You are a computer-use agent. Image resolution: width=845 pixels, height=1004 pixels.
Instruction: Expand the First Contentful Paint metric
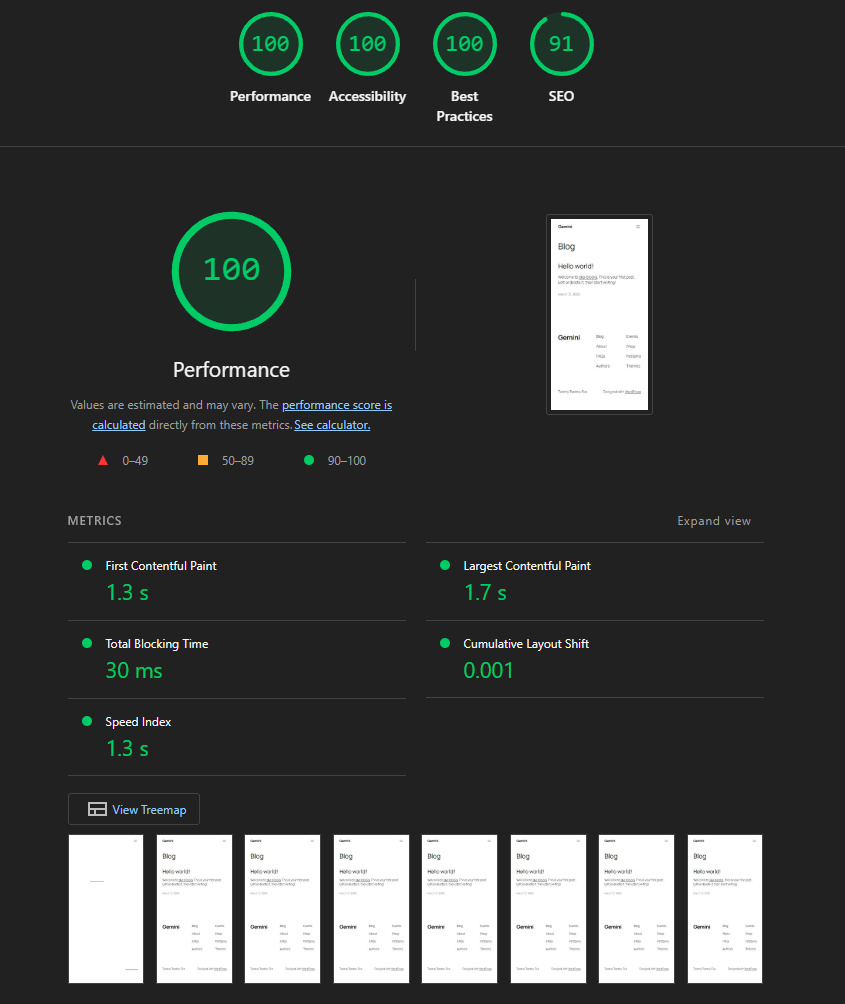point(161,566)
